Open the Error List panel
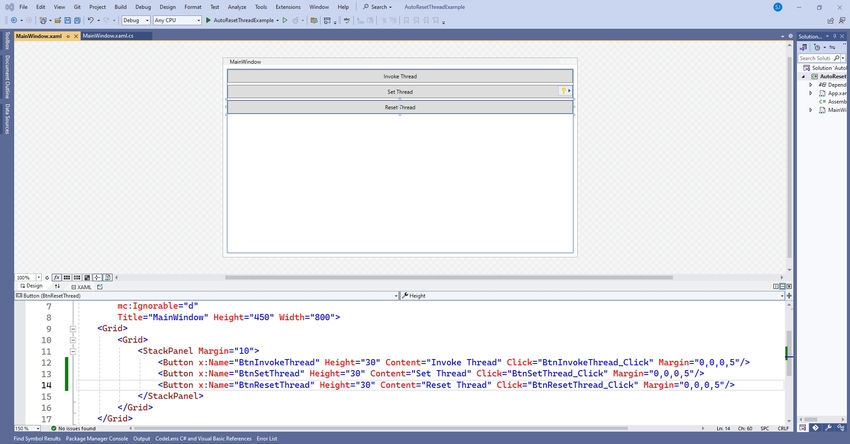The width and height of the screenshot is (850, 444). tap(267, 438)
